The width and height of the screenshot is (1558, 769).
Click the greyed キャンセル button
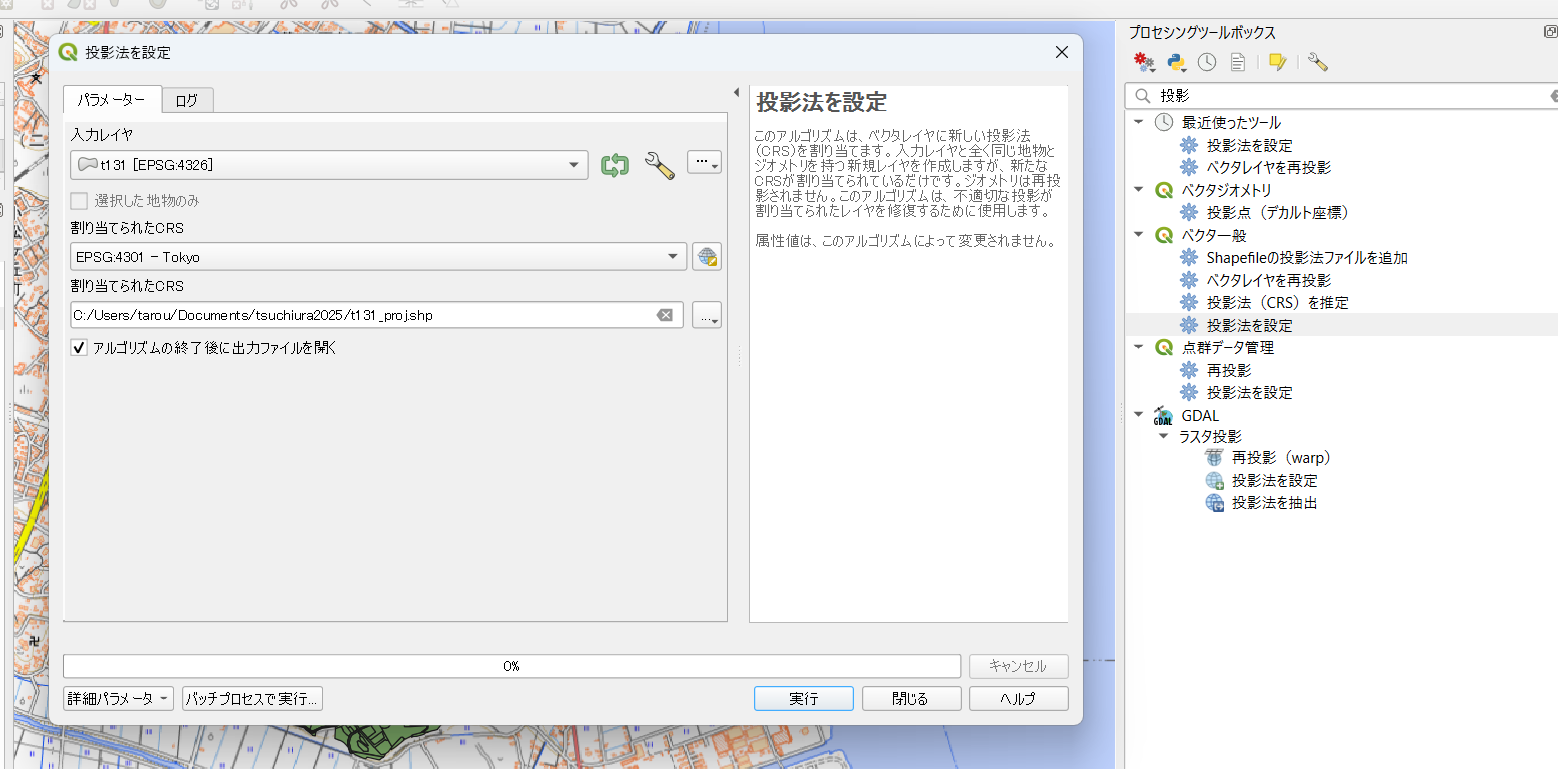pos(1018,666)
